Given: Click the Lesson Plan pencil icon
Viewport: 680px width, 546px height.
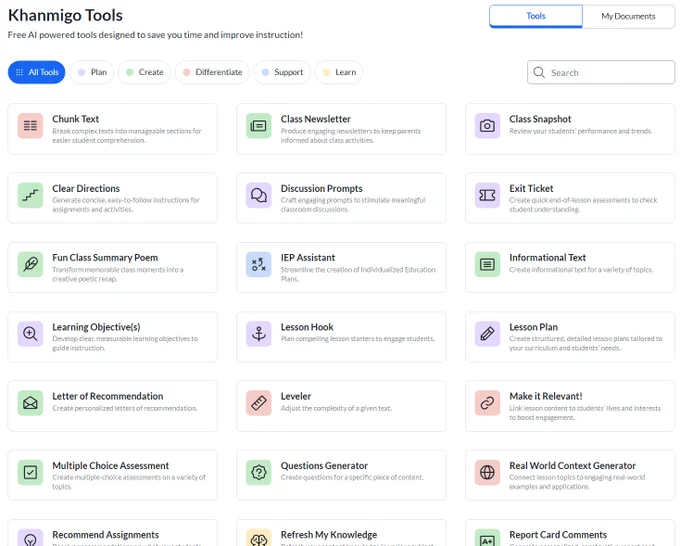Looking at the screenshot, I should click(x=487, y=333).
